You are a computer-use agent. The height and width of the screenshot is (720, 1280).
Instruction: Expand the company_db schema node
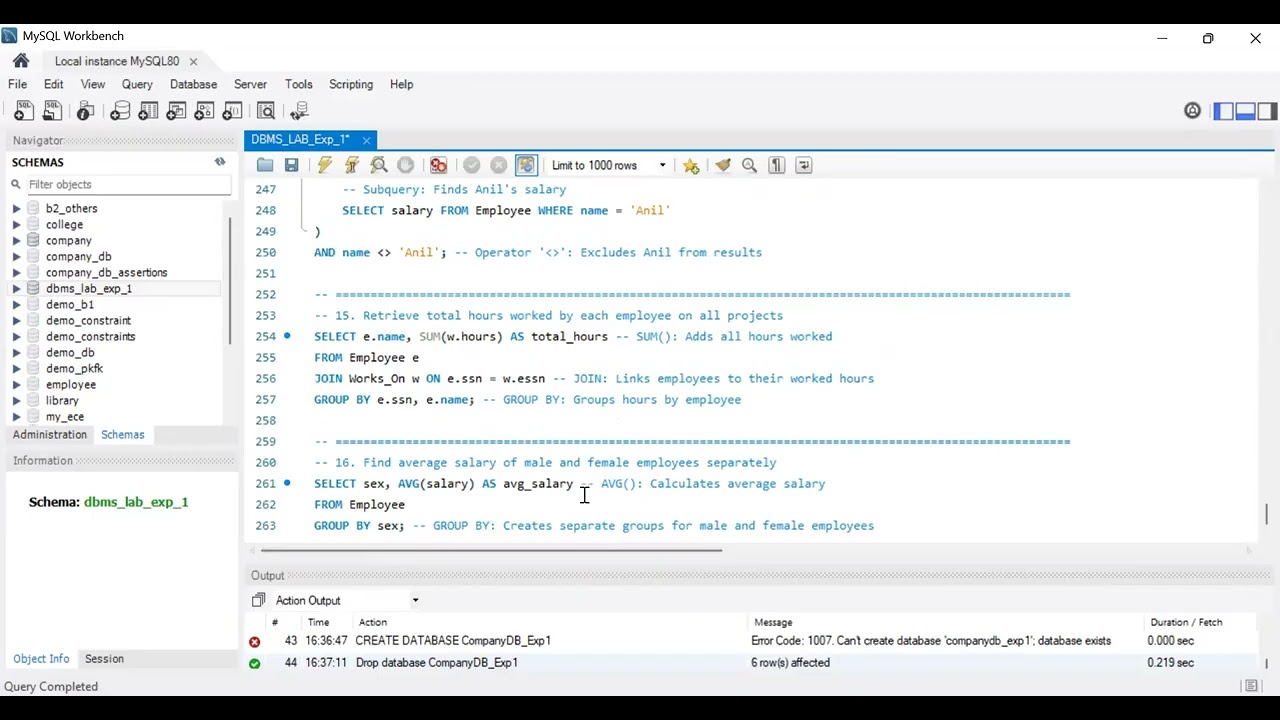click(16, 256)
